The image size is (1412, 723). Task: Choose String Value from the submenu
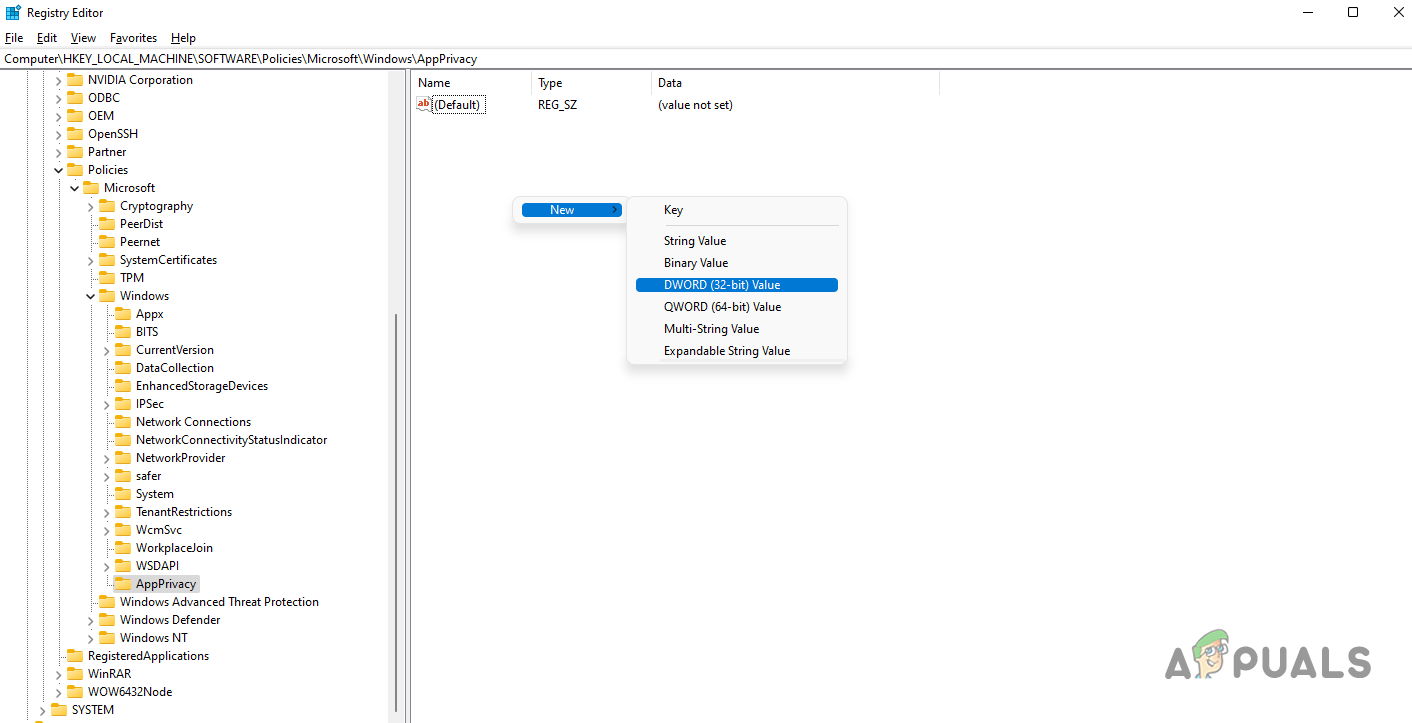click(737, 241)
